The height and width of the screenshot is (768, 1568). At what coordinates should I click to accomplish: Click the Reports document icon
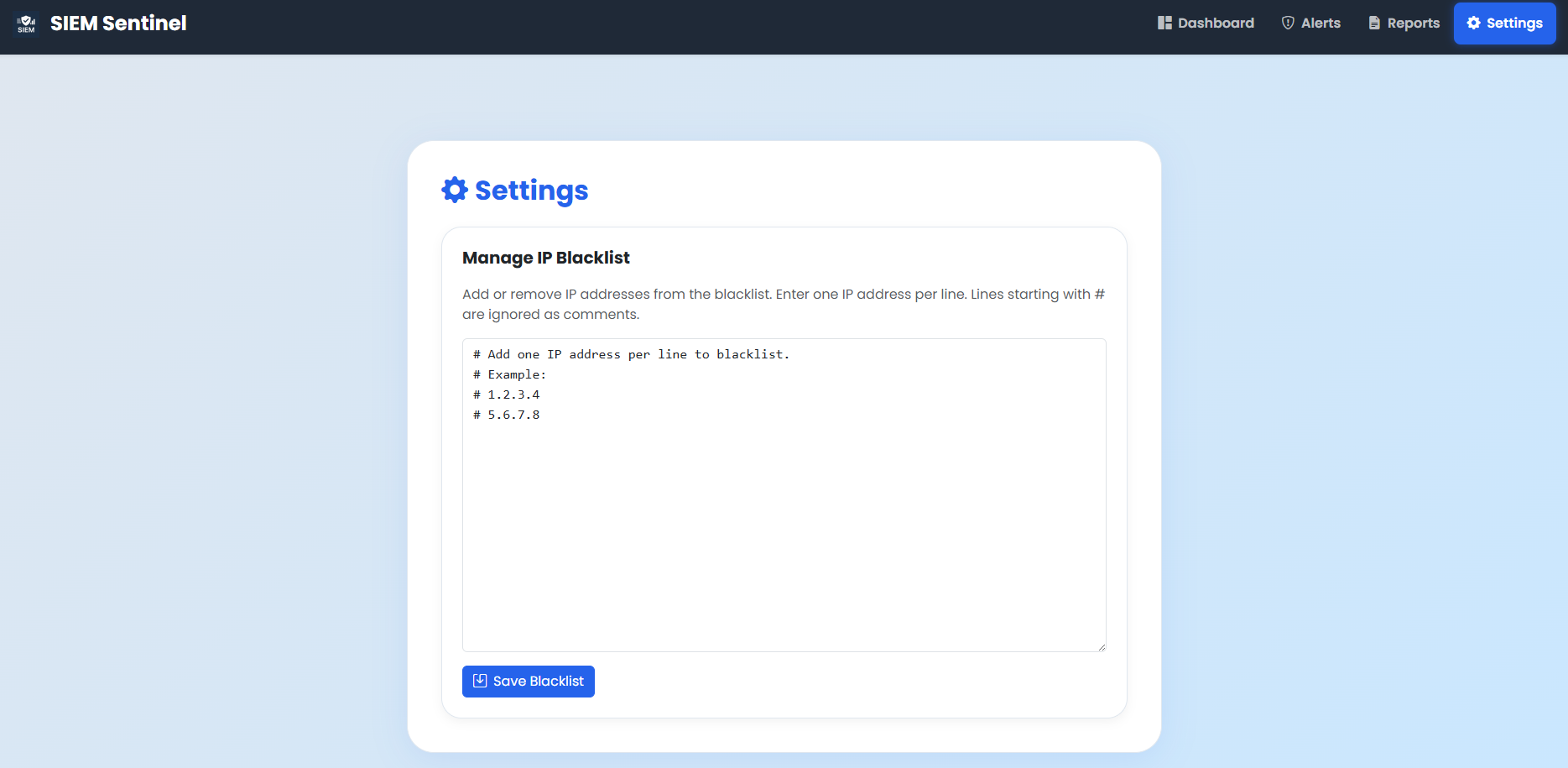pos(1374,24)
